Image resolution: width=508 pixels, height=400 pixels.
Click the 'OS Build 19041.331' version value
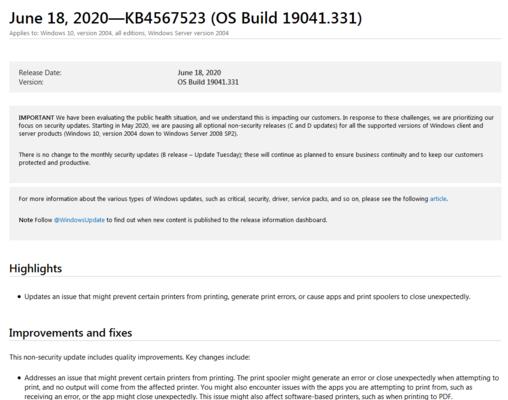(x=208, y=82)
